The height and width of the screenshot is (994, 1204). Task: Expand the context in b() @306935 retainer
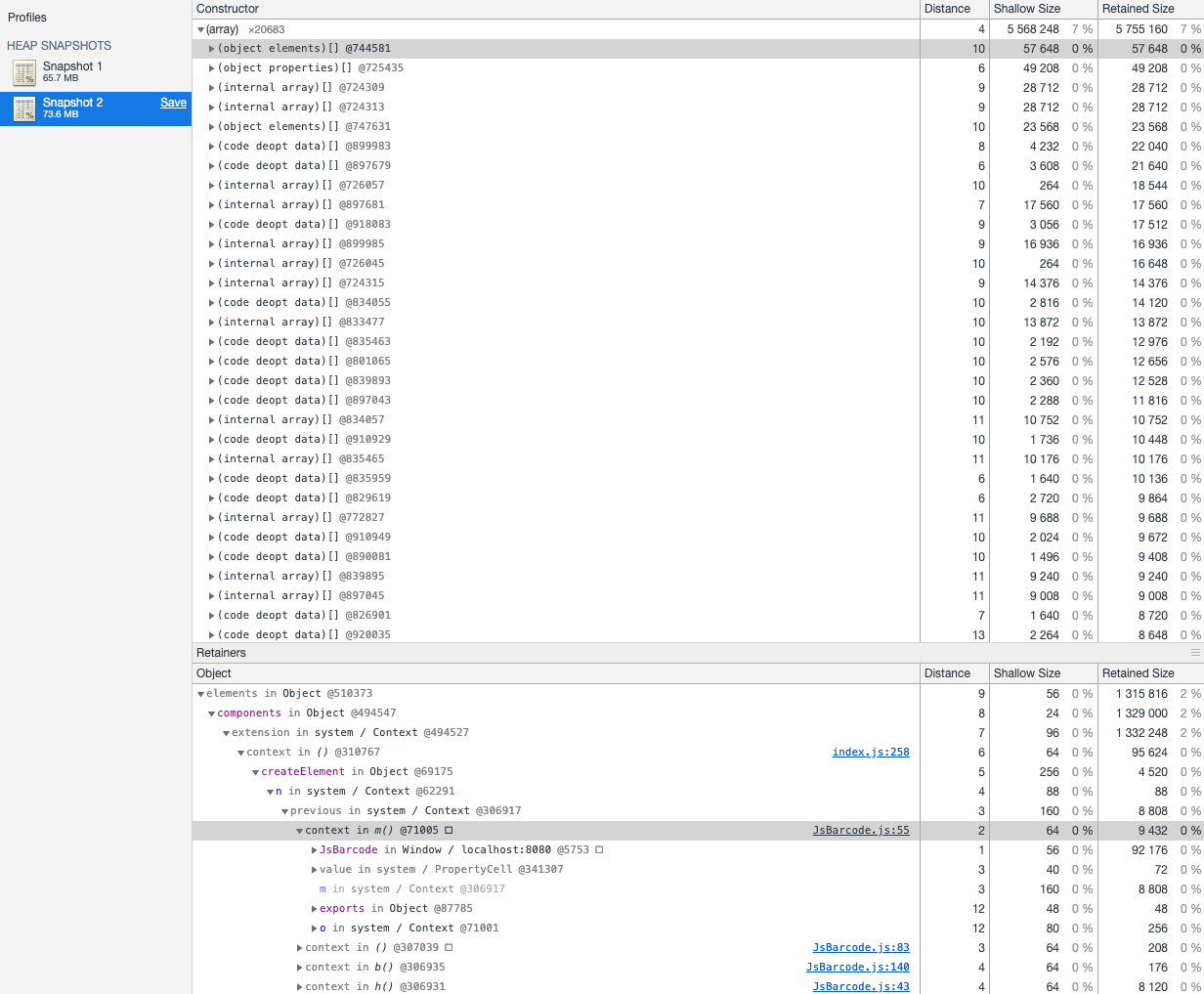[x=301, y=967]
